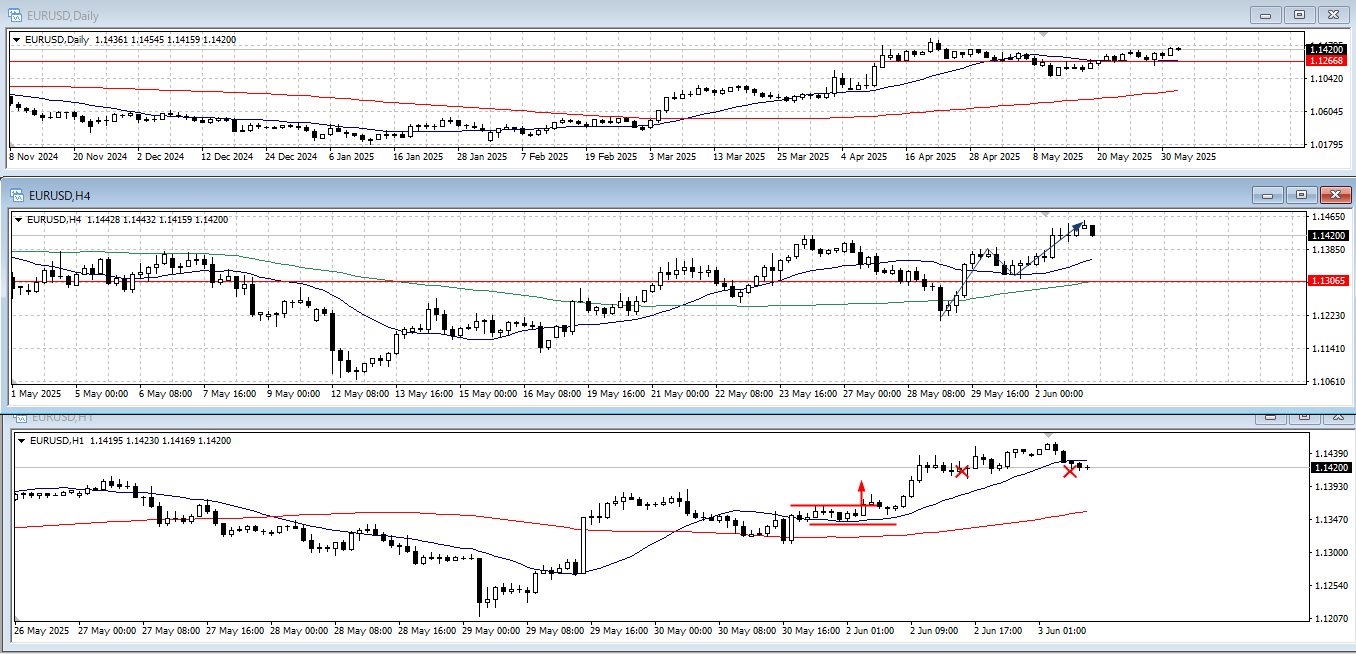Screen dimensions: 1356x654
Task: Select the rightmost red X mark on H1 chart
Action: point(1070,470)
